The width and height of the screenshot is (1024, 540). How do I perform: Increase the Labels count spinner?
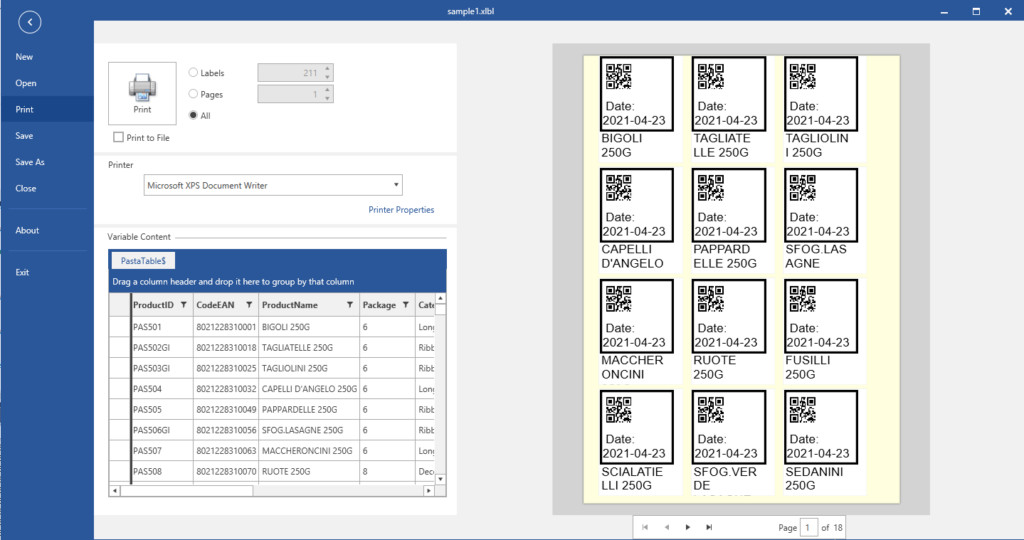click(328, 69)
